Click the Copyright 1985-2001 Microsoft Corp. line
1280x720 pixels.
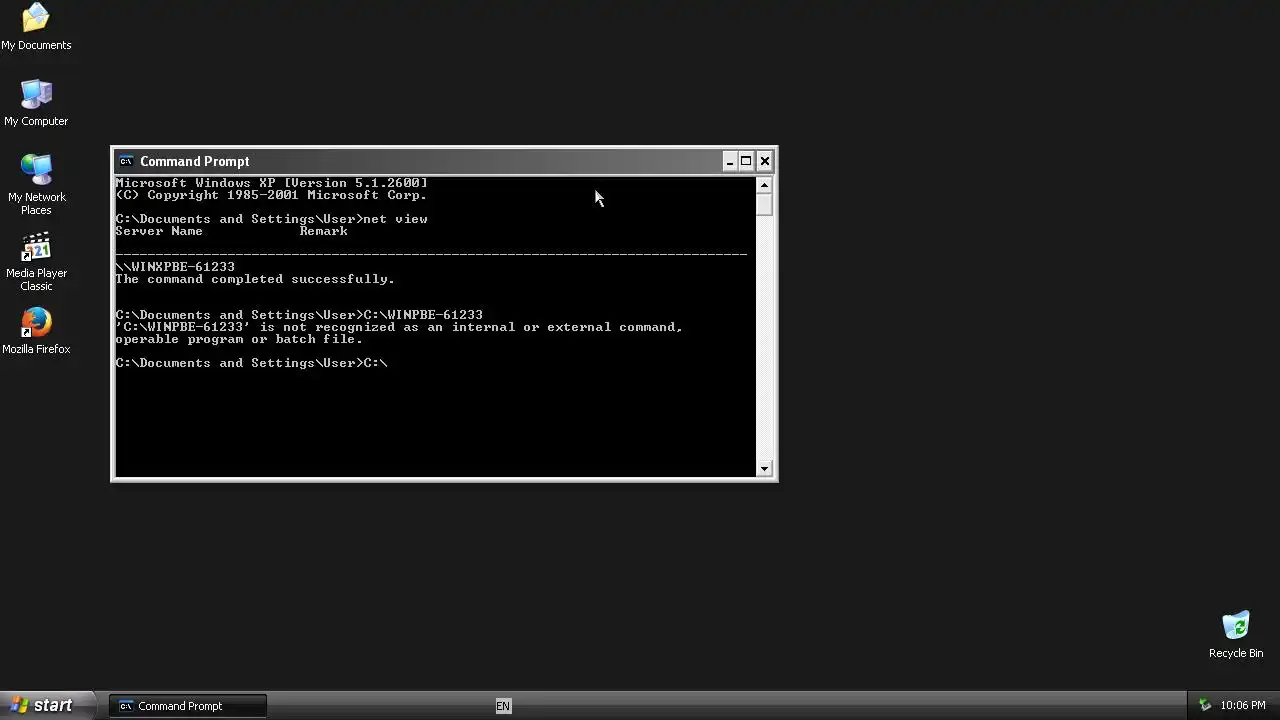pos(271,195)
